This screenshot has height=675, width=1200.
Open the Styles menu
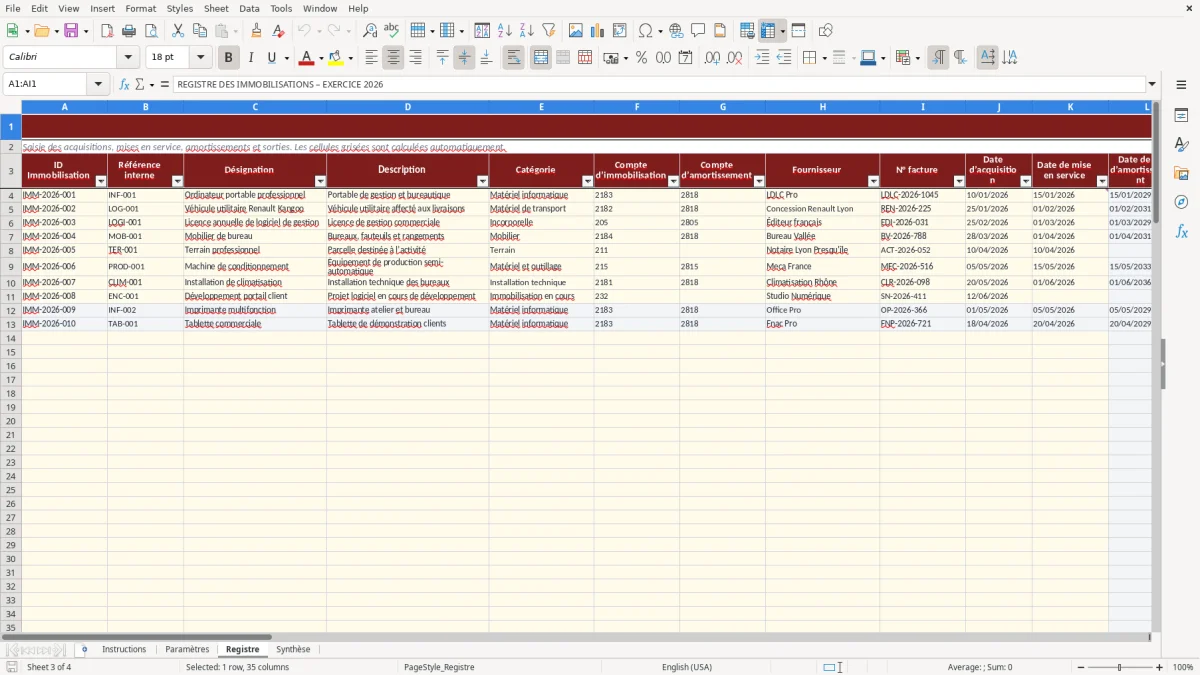(x=180, y=8)
